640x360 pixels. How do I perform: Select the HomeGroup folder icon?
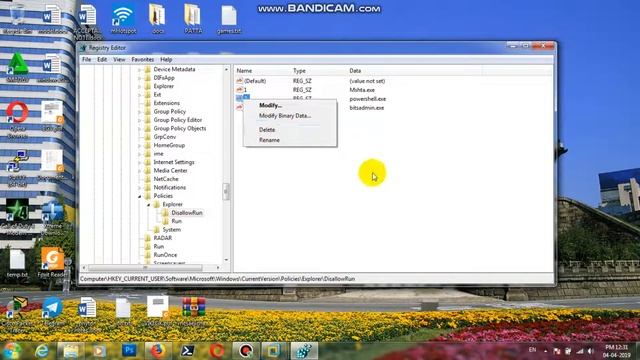point(148,145)
